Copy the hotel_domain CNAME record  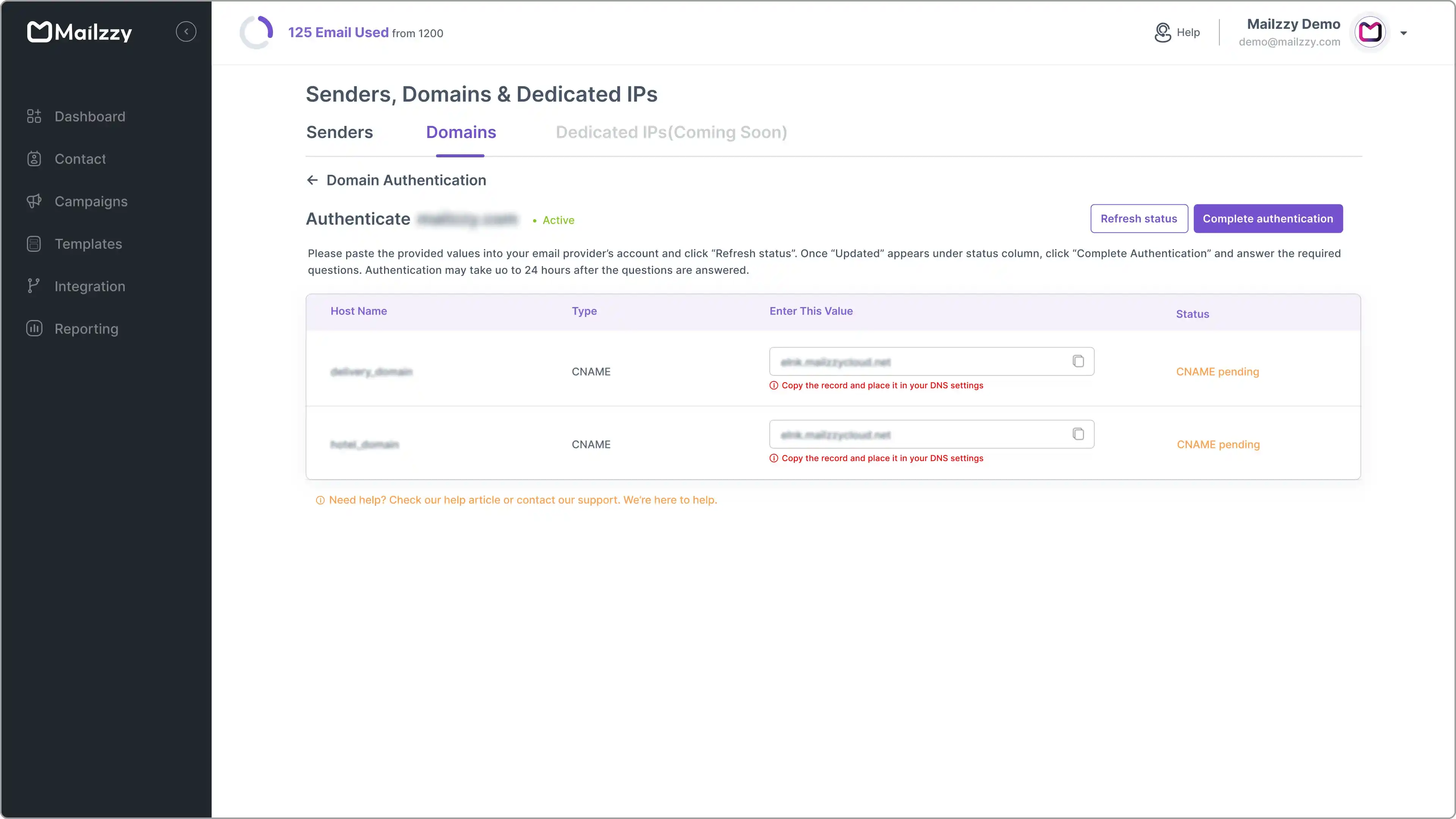pyautogui.click(x=1078, y=433)
